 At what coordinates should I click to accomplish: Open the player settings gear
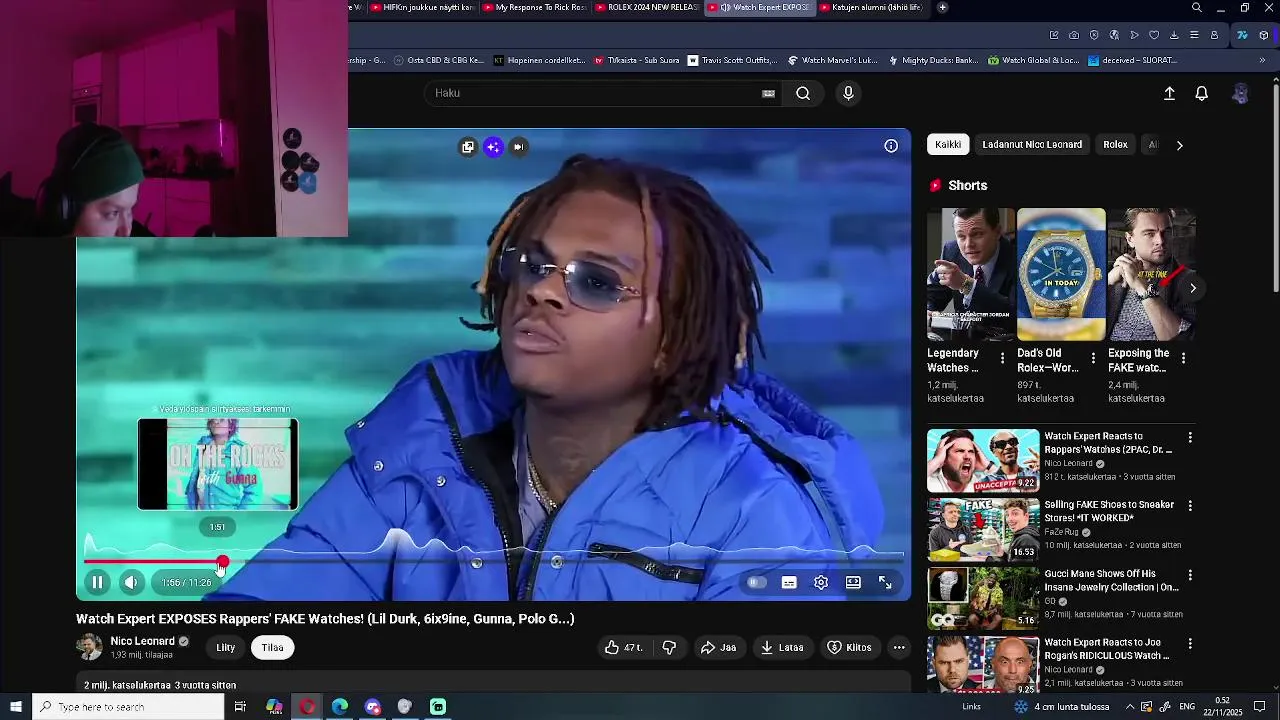821,582
